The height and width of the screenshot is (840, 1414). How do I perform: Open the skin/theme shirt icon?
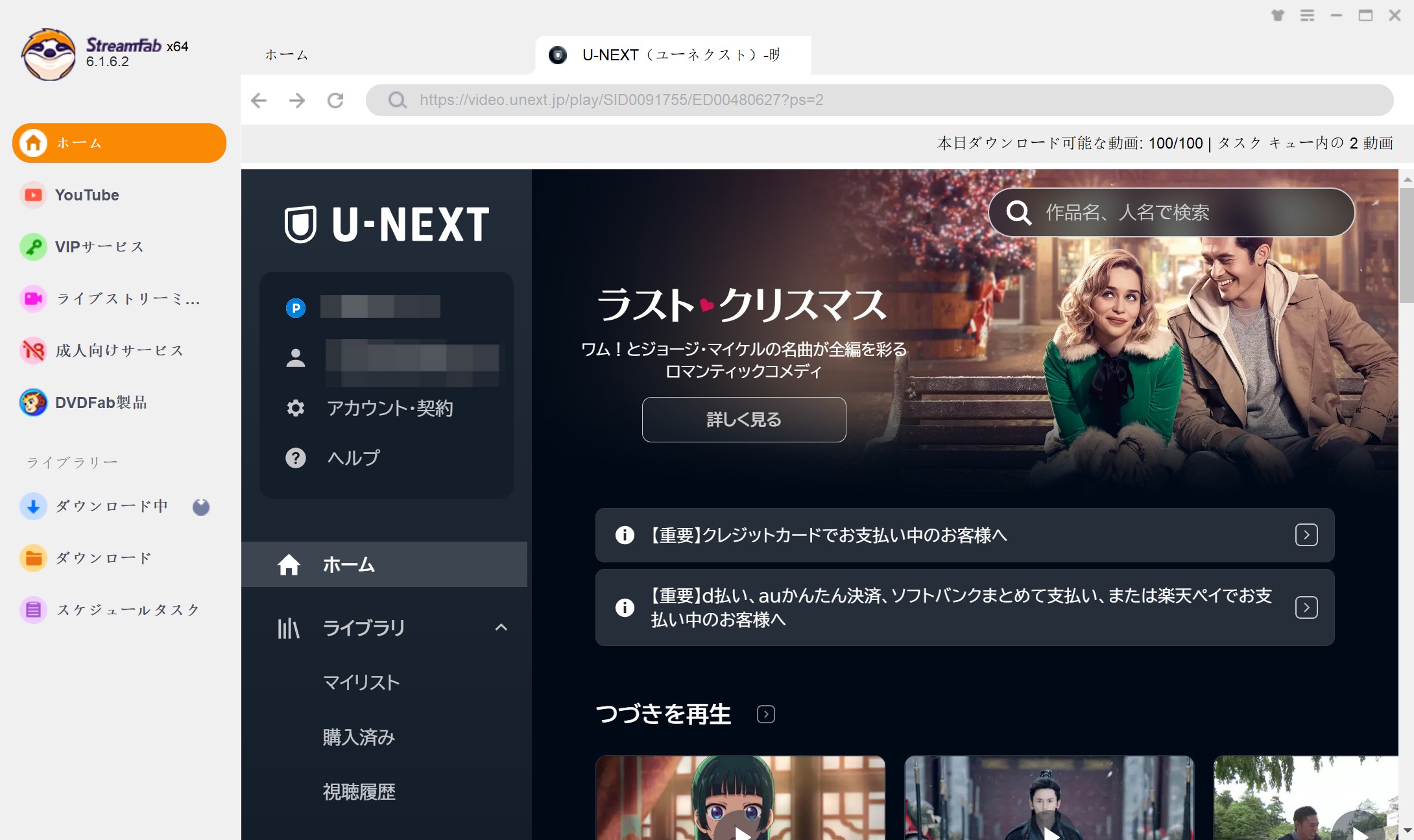[x=1278, y=16]
